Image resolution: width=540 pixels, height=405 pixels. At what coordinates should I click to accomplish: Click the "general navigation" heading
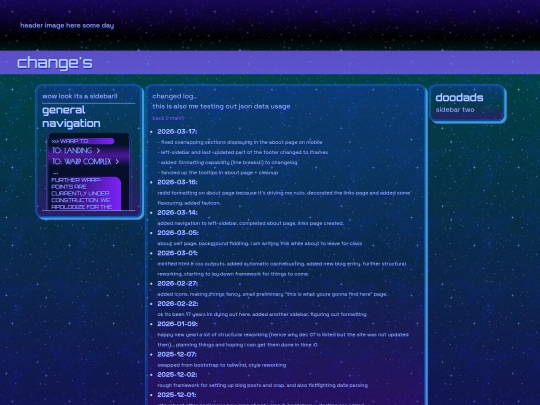(71, 117)
